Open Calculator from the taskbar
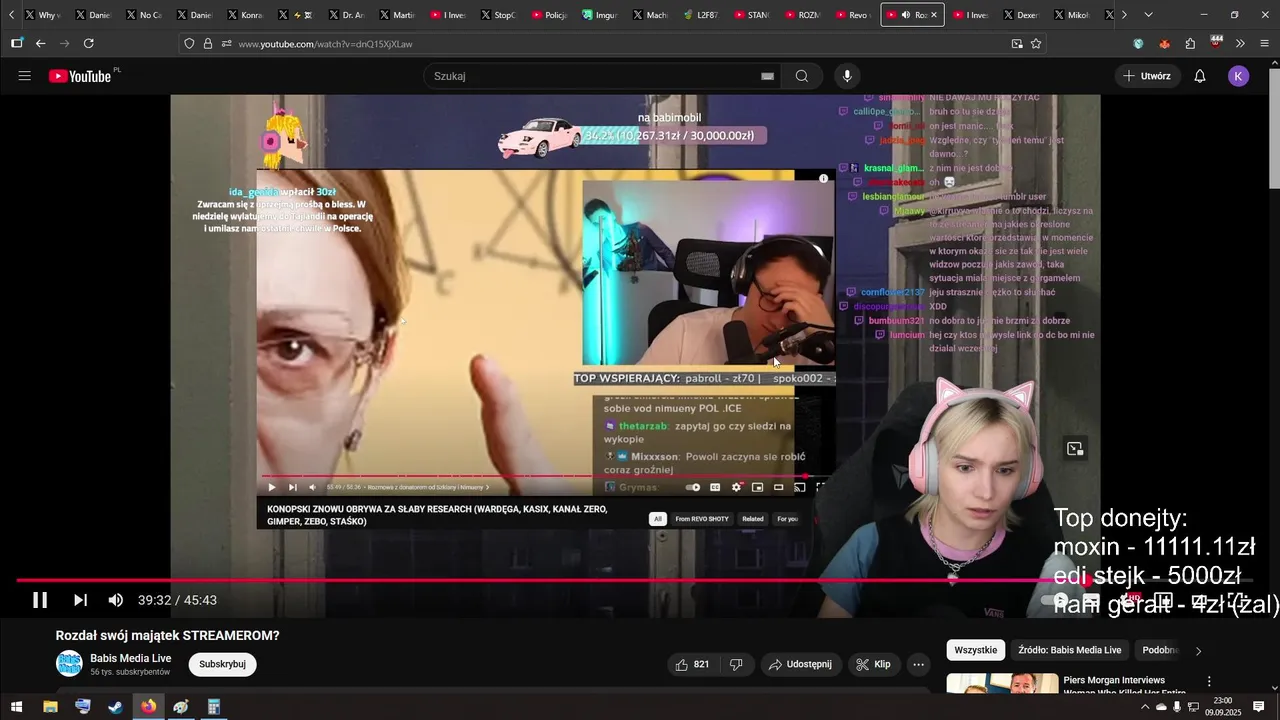The image size is (1280, 720). coord(213,706)
